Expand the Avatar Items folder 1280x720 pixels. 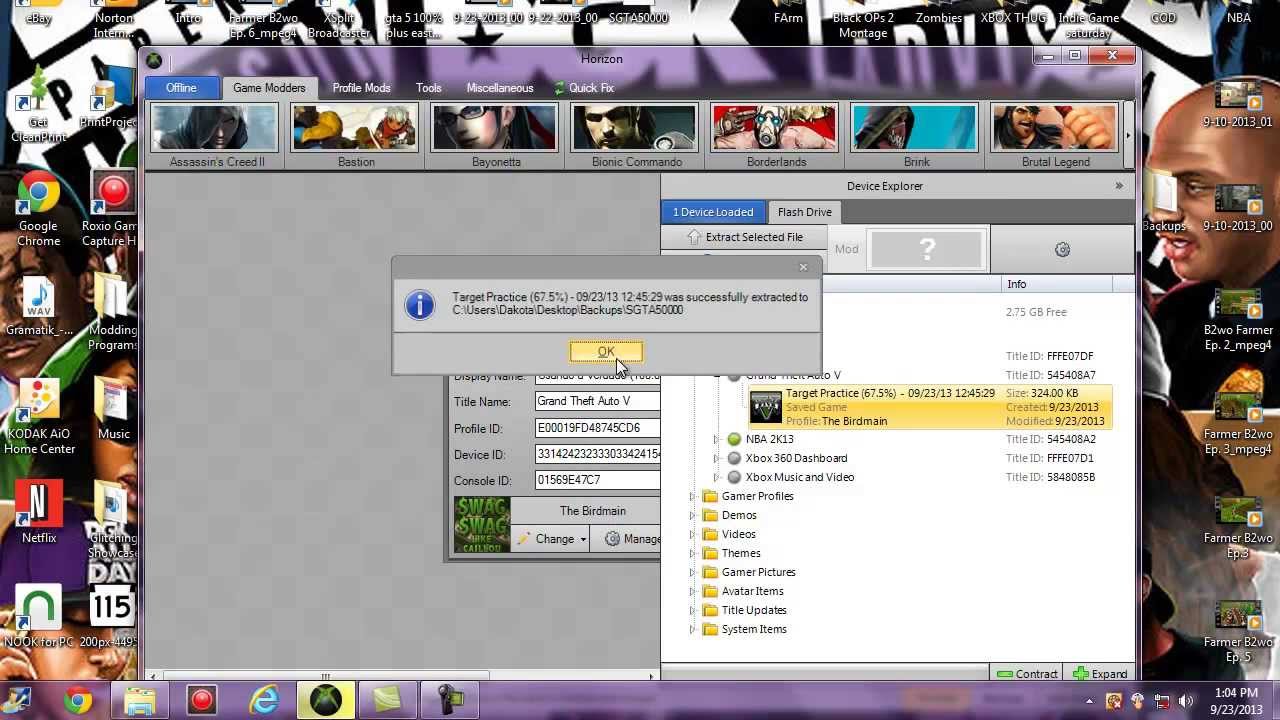point(692,591)
